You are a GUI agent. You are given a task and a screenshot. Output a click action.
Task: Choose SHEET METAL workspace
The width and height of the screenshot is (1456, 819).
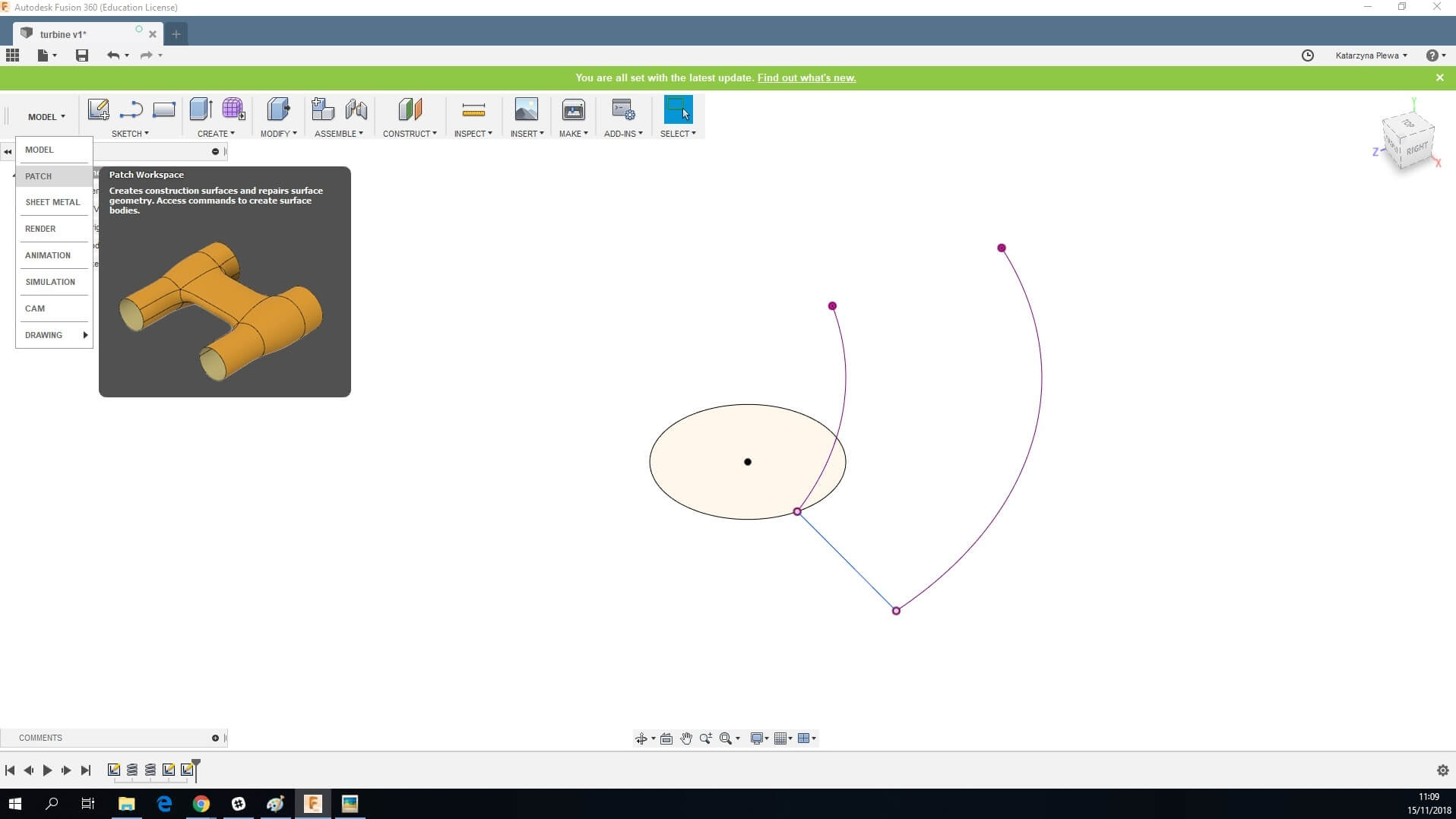click(54, 202)
